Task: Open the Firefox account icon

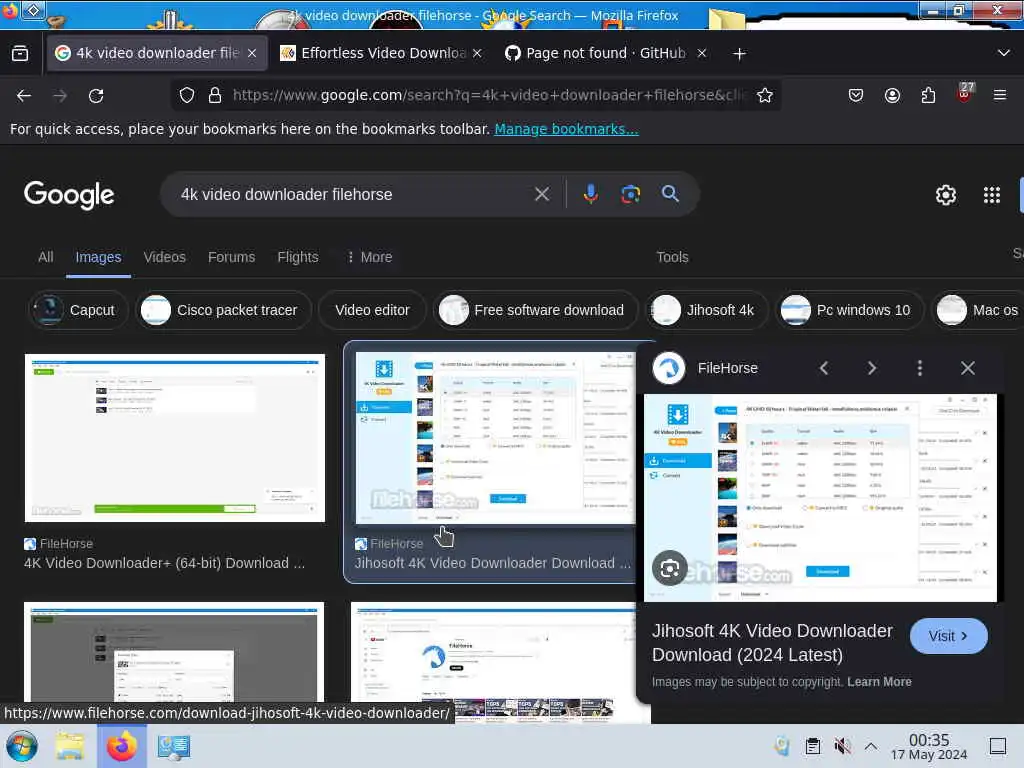Action: coord(892,95)
